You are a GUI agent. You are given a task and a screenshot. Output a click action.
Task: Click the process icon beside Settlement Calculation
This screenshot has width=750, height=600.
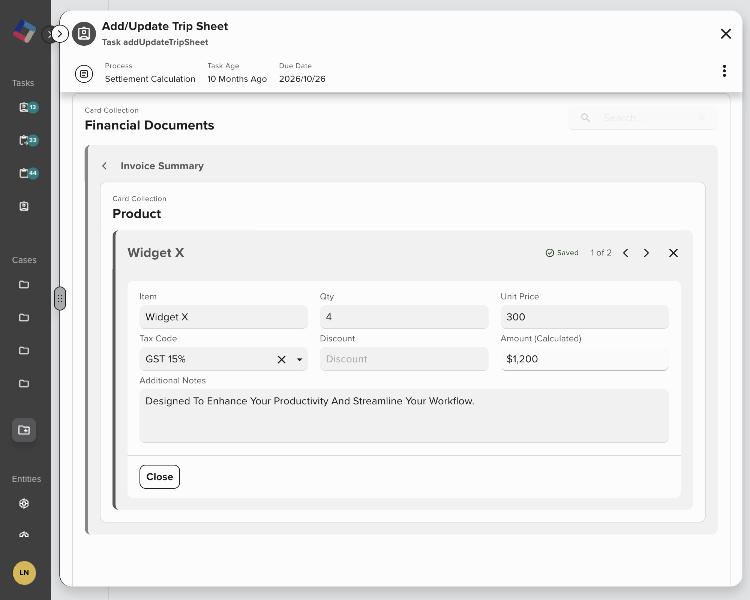[84, 74]
